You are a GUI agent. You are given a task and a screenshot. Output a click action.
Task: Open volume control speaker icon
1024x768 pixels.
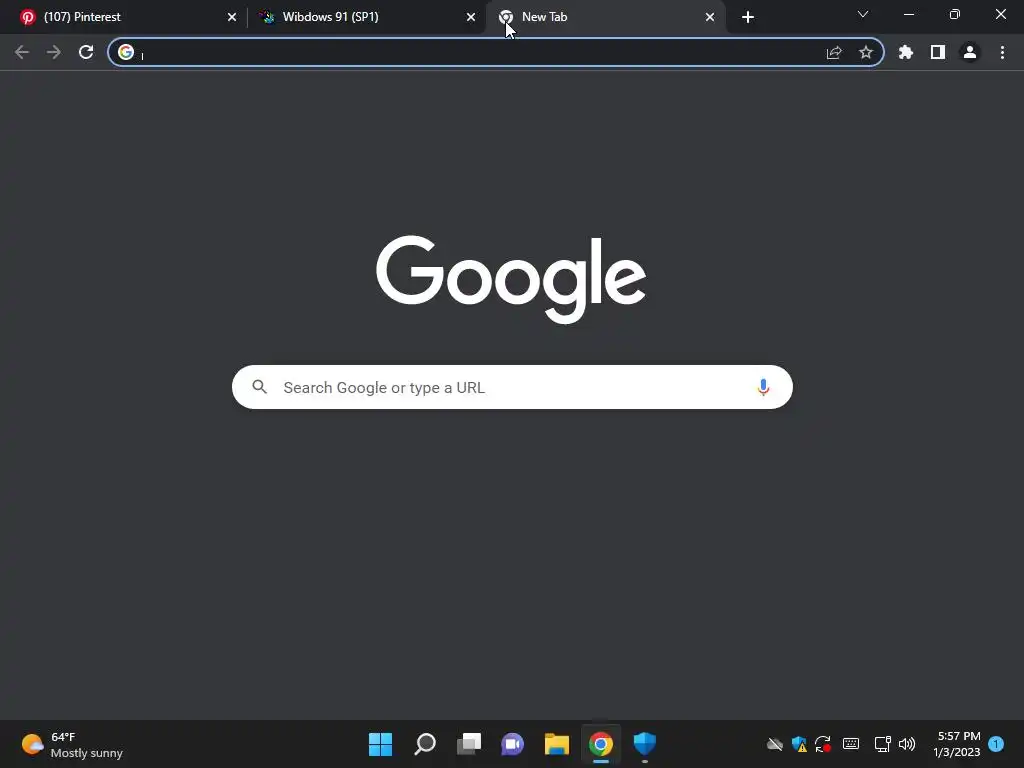(x=907, y=744)
